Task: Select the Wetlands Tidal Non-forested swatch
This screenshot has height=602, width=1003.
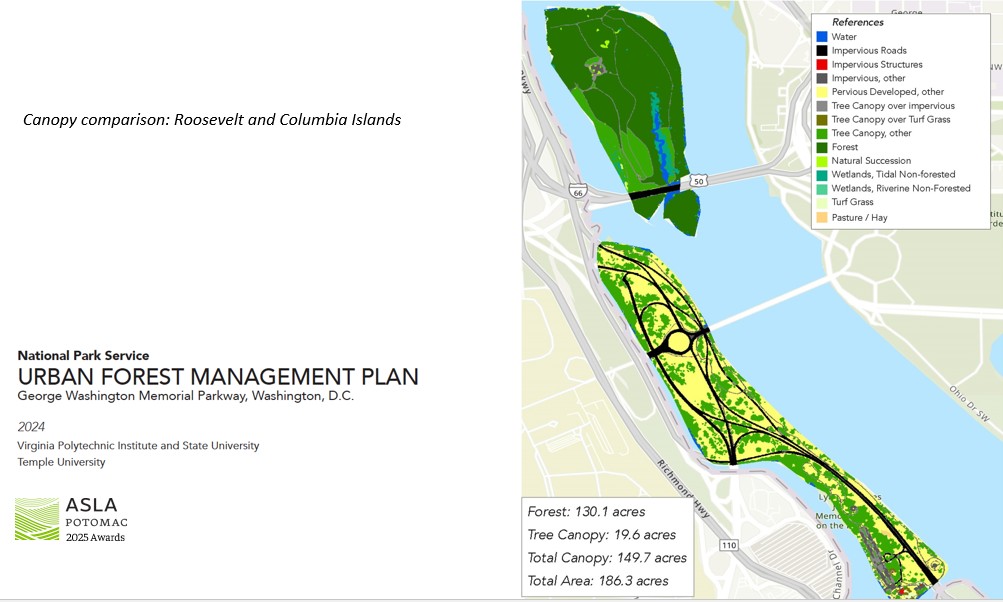Action: [822, 175]
